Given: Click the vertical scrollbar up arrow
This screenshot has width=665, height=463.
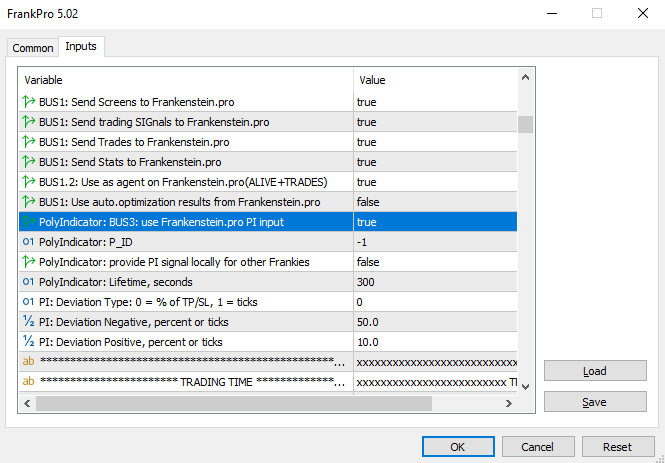Looking at the screenshot, I should coord(525,78).
